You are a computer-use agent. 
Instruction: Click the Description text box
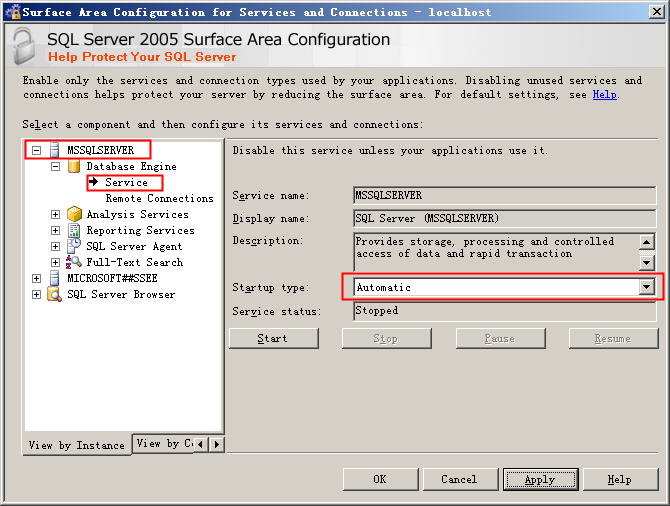coord(497,252)
